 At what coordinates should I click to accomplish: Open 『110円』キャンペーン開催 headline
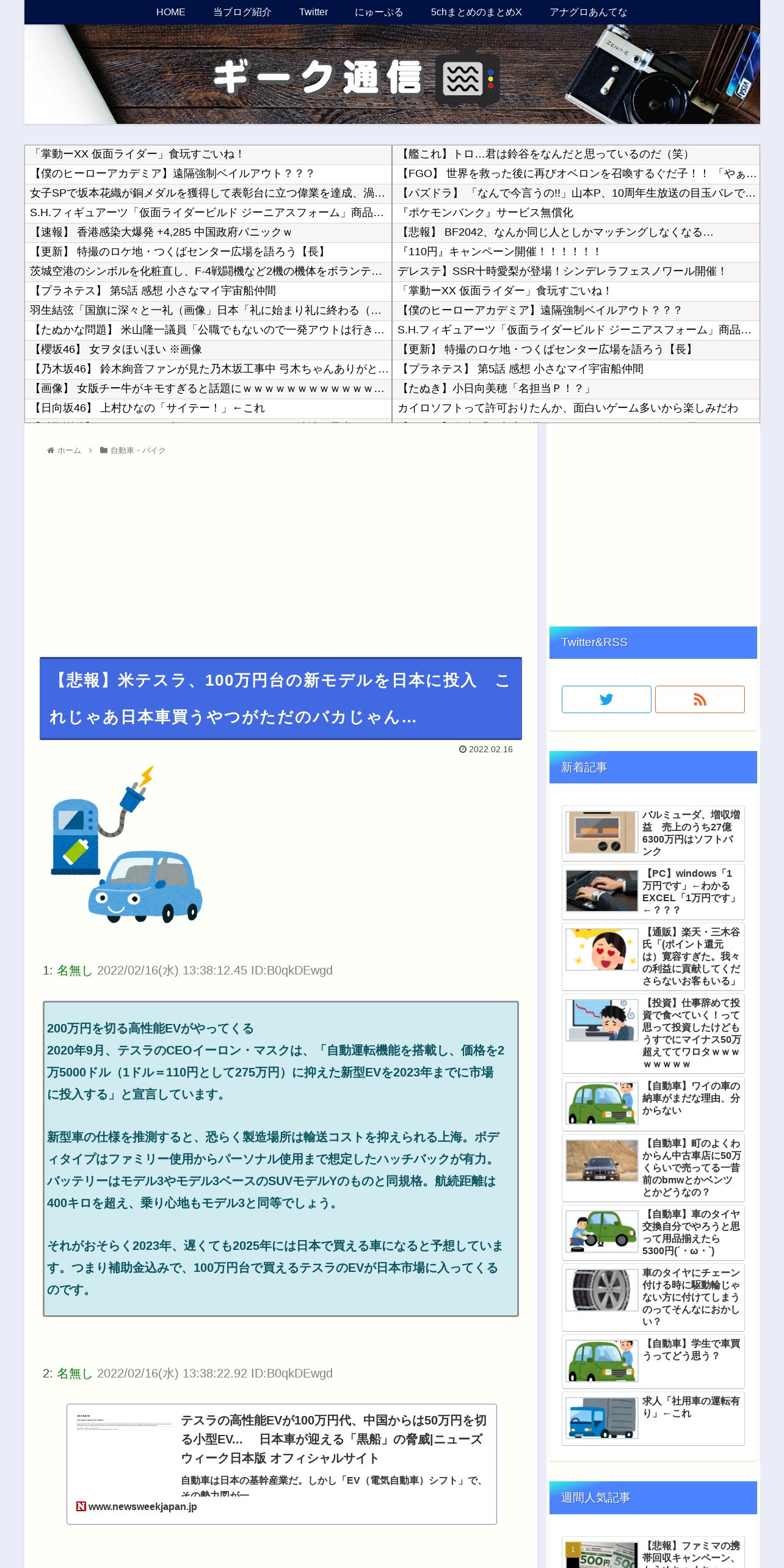[576, 252]
